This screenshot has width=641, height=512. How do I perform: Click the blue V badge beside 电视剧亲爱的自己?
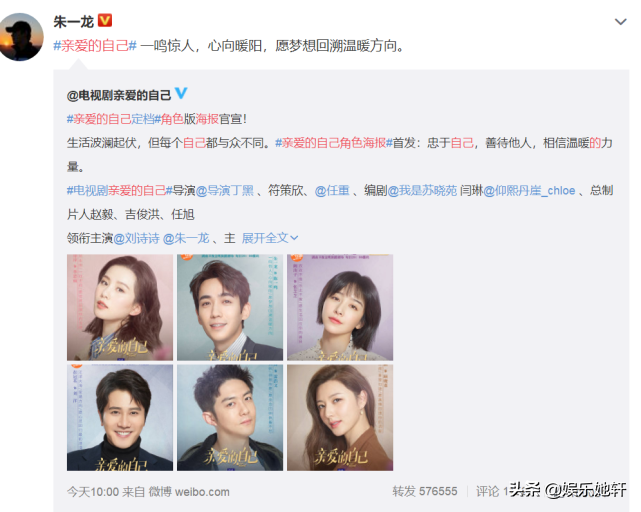click(x=181, y=93)
